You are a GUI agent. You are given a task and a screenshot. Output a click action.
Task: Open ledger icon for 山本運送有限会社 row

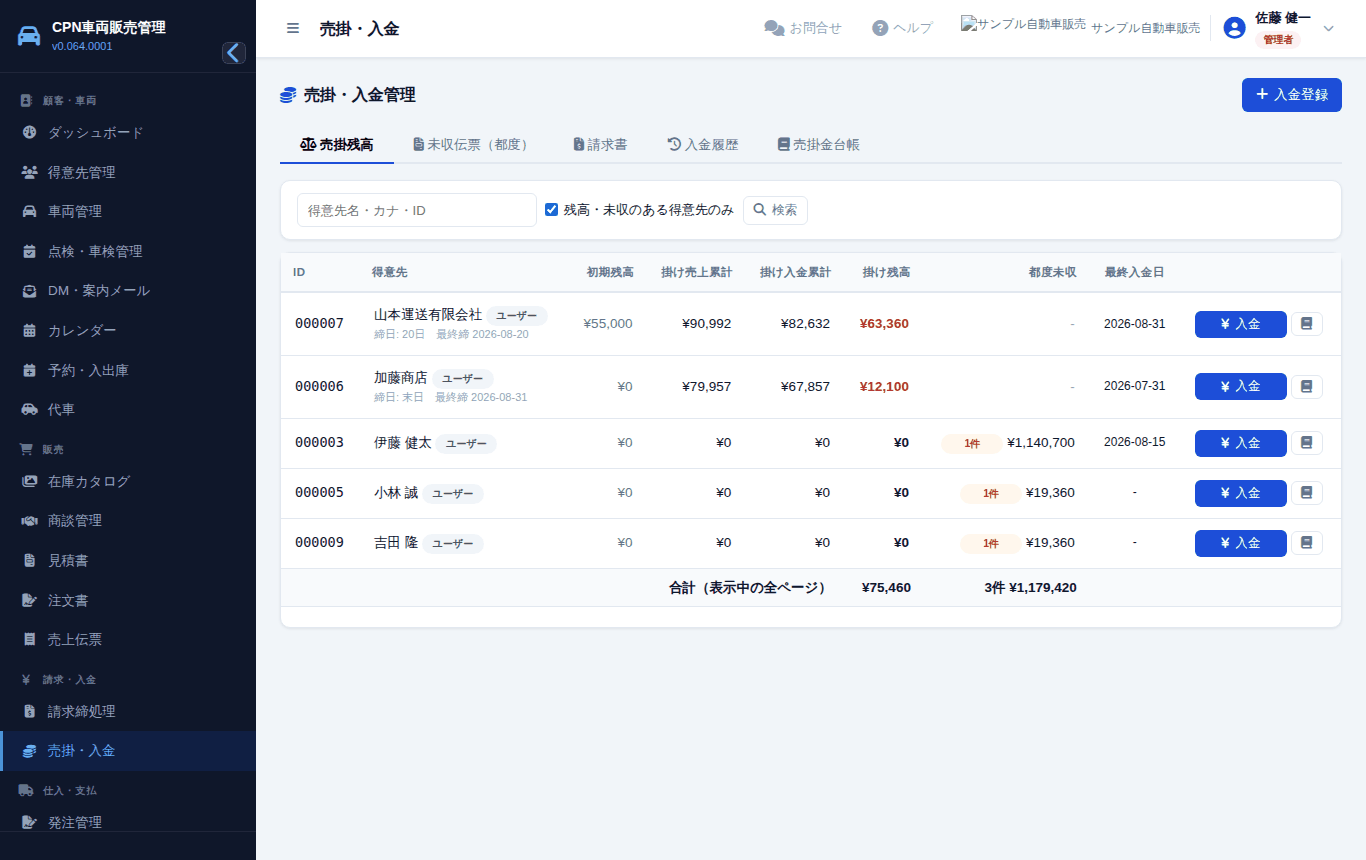(1306, 324)
